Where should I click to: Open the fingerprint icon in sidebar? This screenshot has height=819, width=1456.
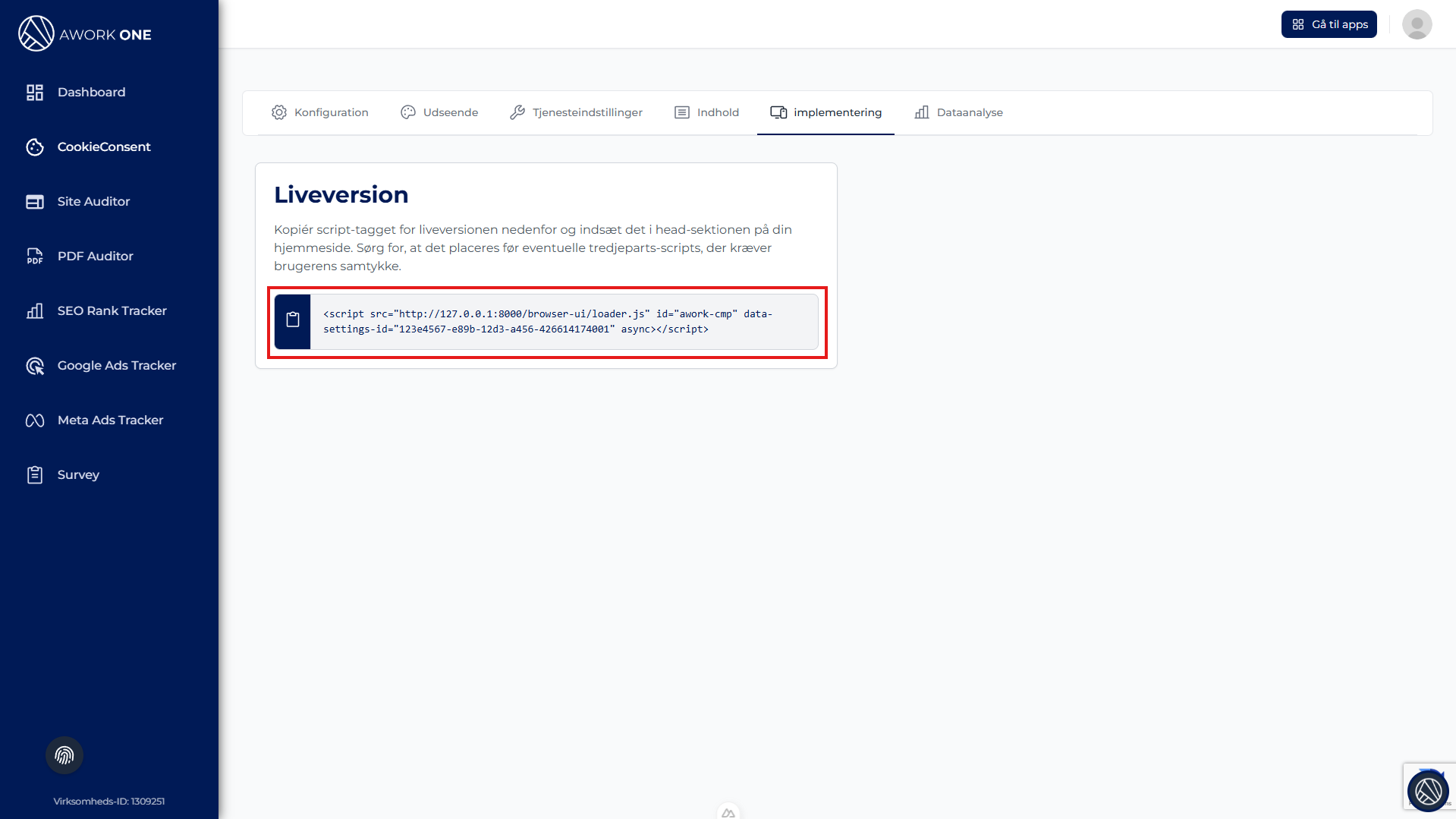pyautogui.click(x=64, y=755)
